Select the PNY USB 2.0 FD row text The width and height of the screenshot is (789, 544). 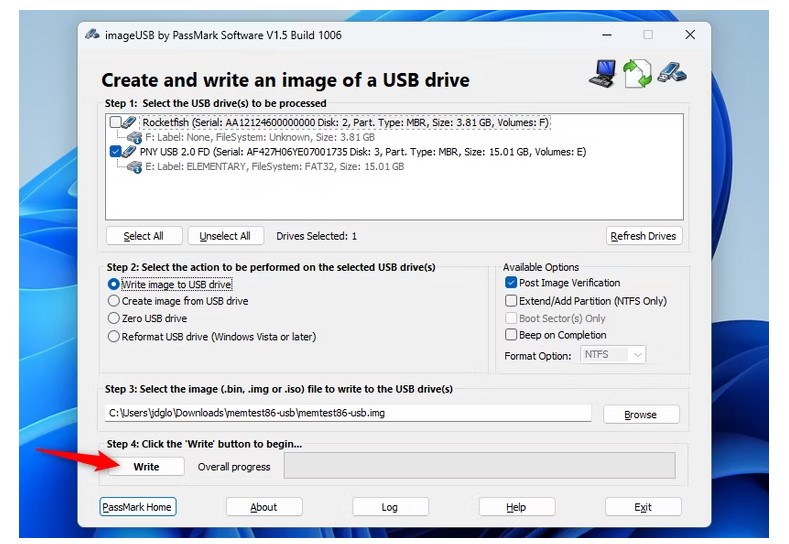click(363, 151)
